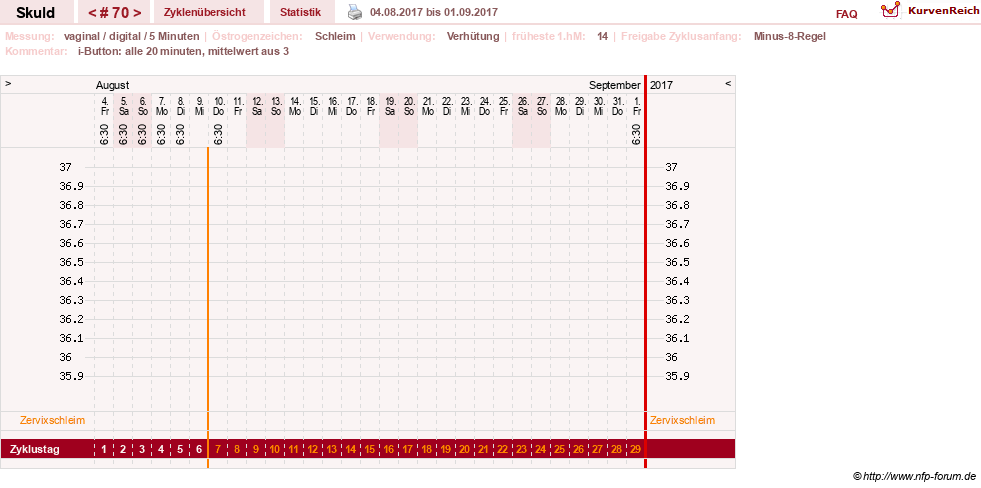Viewport: 981px width, 488px height.
Task: Open the KurvenReich logo link
Action: [x=929, y=11]
